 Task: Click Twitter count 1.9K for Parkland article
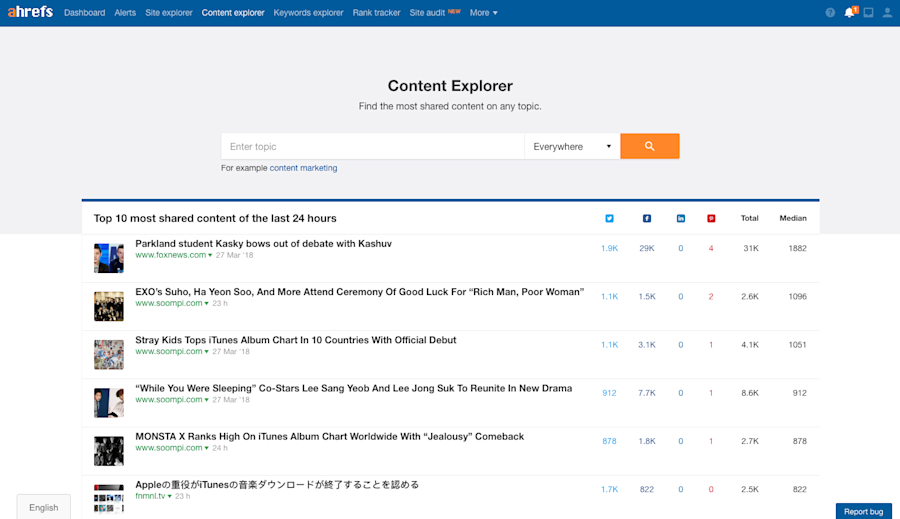tap(610, 249)
